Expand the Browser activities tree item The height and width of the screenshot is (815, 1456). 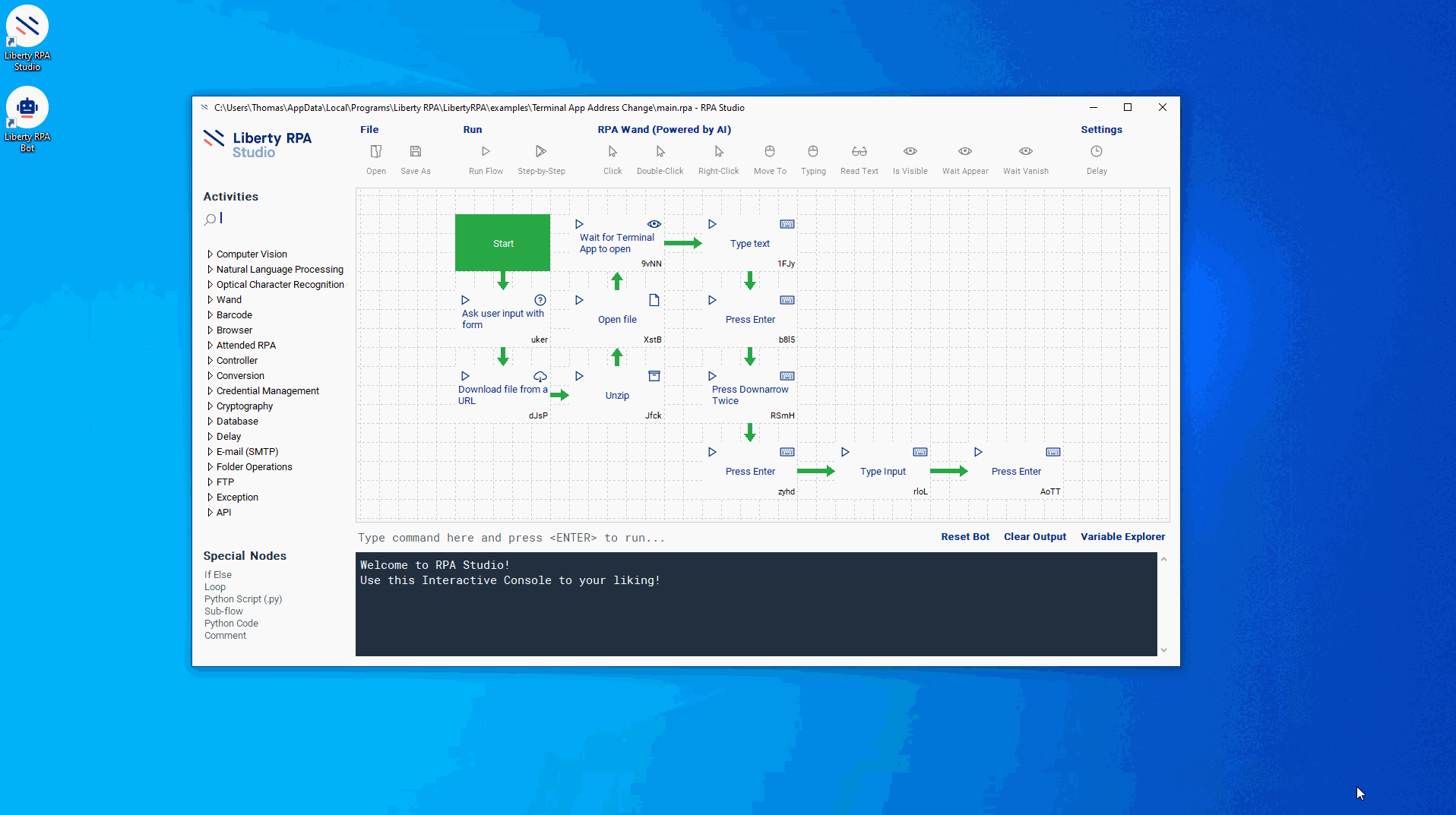point(210,330)
